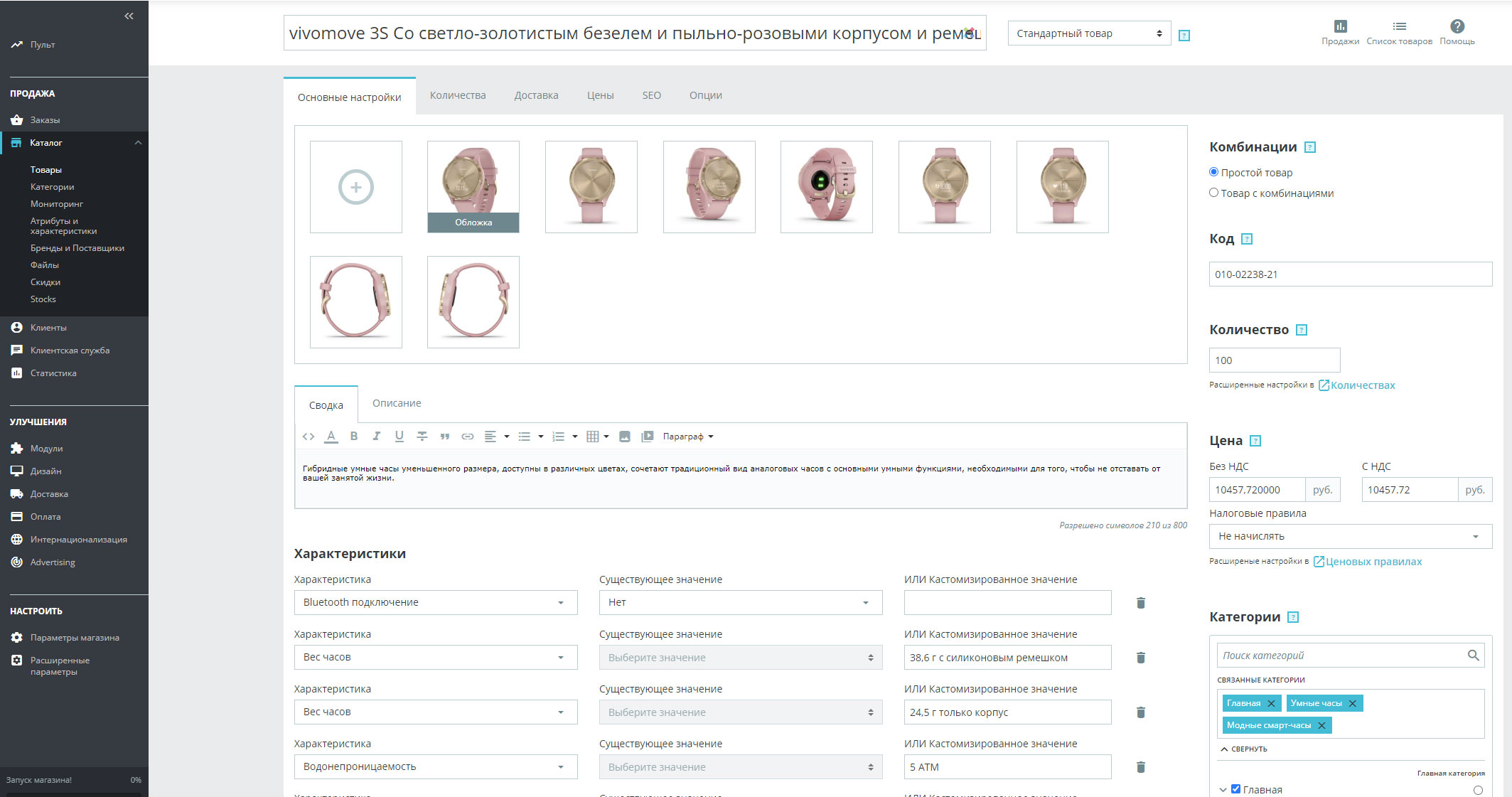1512x797 pixels.
Task: Open the Помощь help icon
Action: click(x=1457, y=33)
